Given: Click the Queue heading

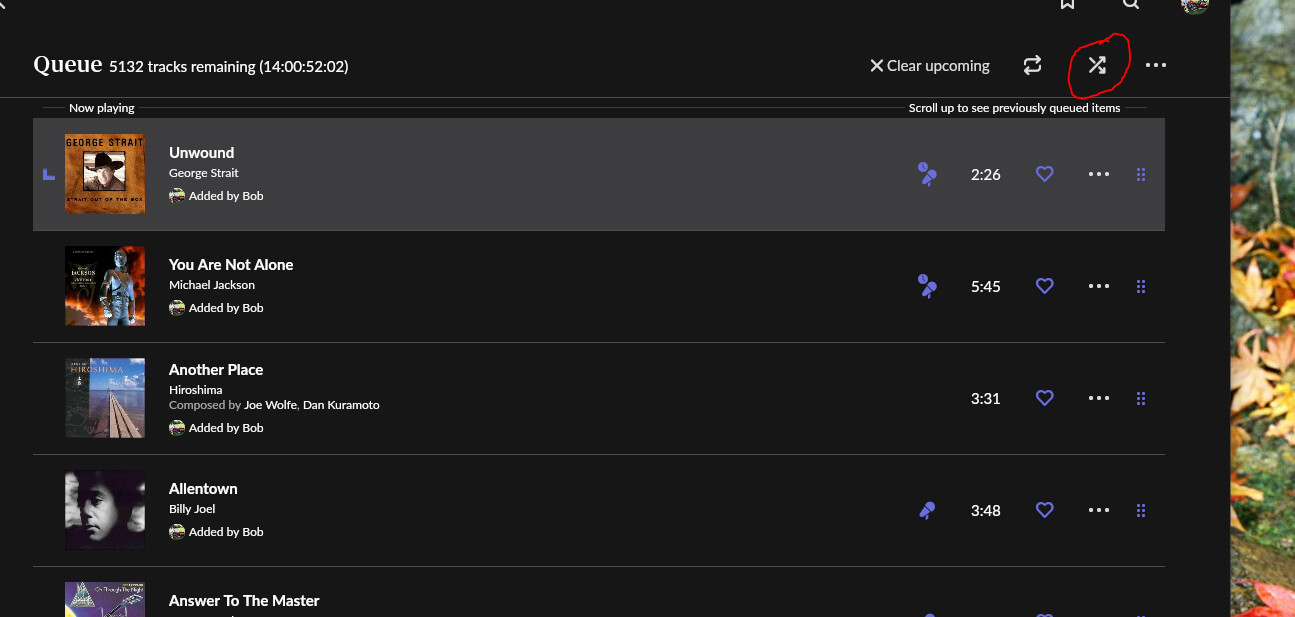Looking at the screenshot, I should [68, 65].
